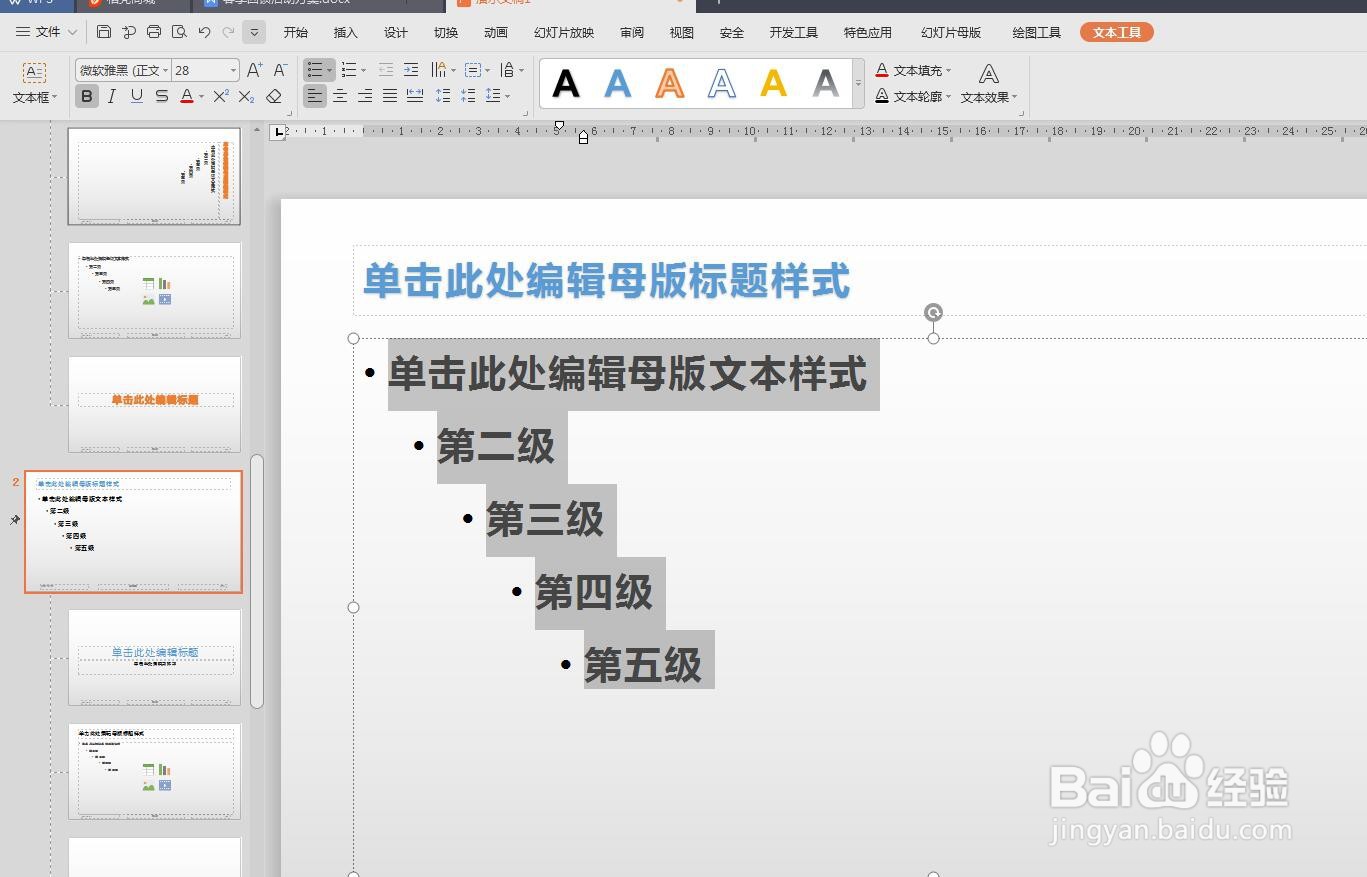Click the 第三级 text line
The width and height of the screenshot is (1367, 877).
[545, 520]
